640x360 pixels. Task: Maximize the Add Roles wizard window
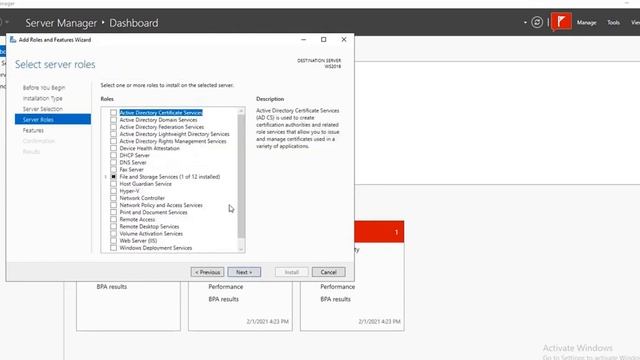coord(324,40)
